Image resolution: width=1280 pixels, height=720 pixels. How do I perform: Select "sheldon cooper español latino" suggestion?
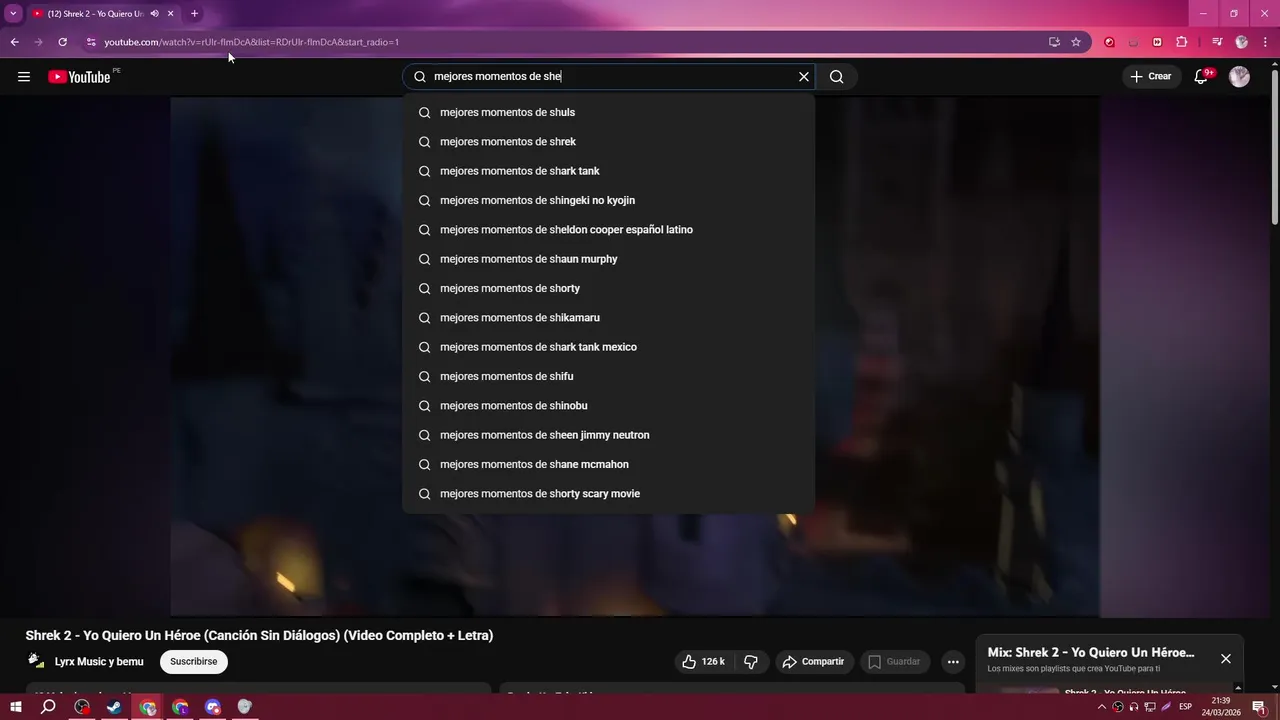pyautogui.click(x=608, y=230)
